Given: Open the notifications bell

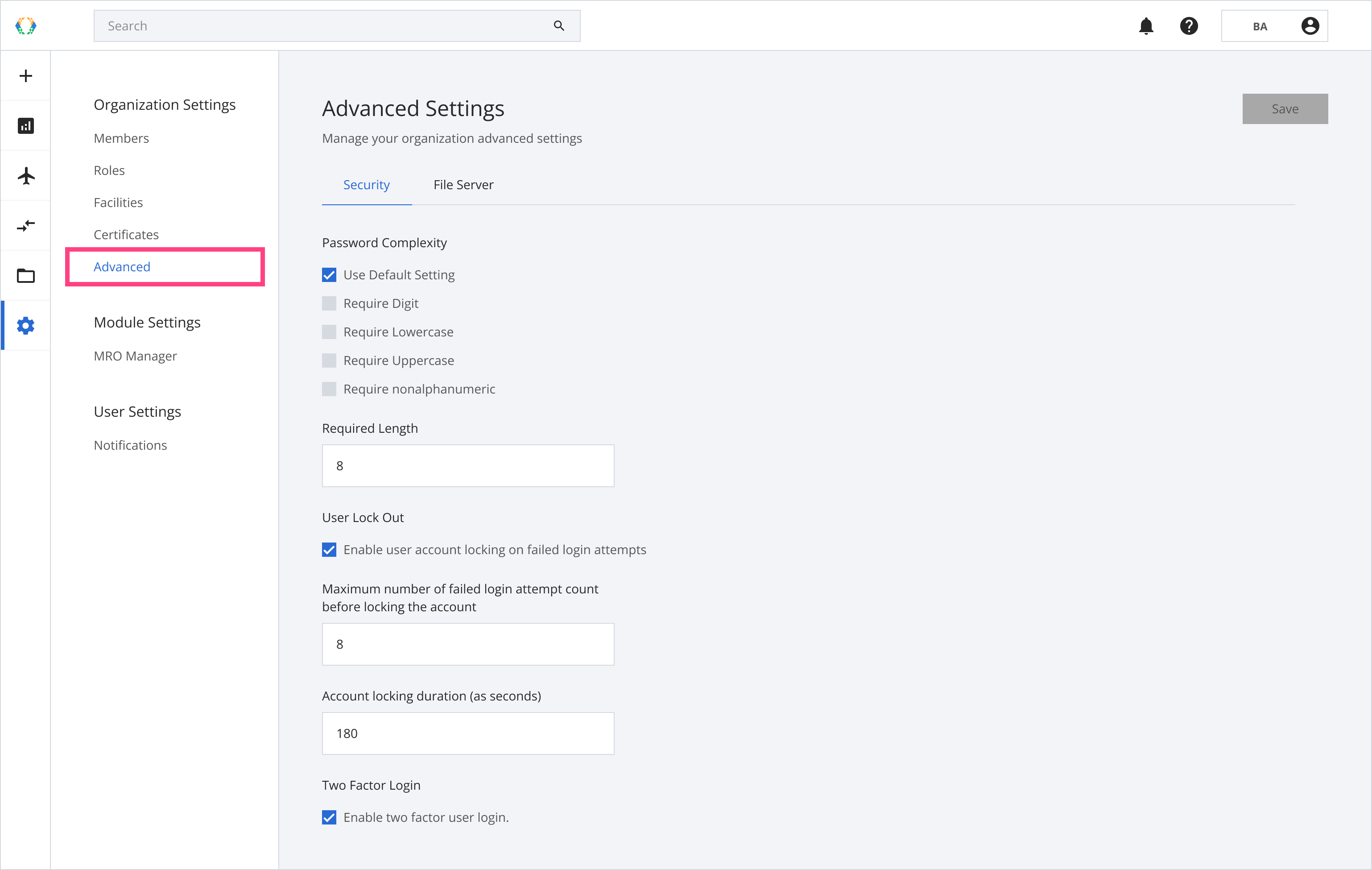Looking at the screenshot, I should point(1146,25).
